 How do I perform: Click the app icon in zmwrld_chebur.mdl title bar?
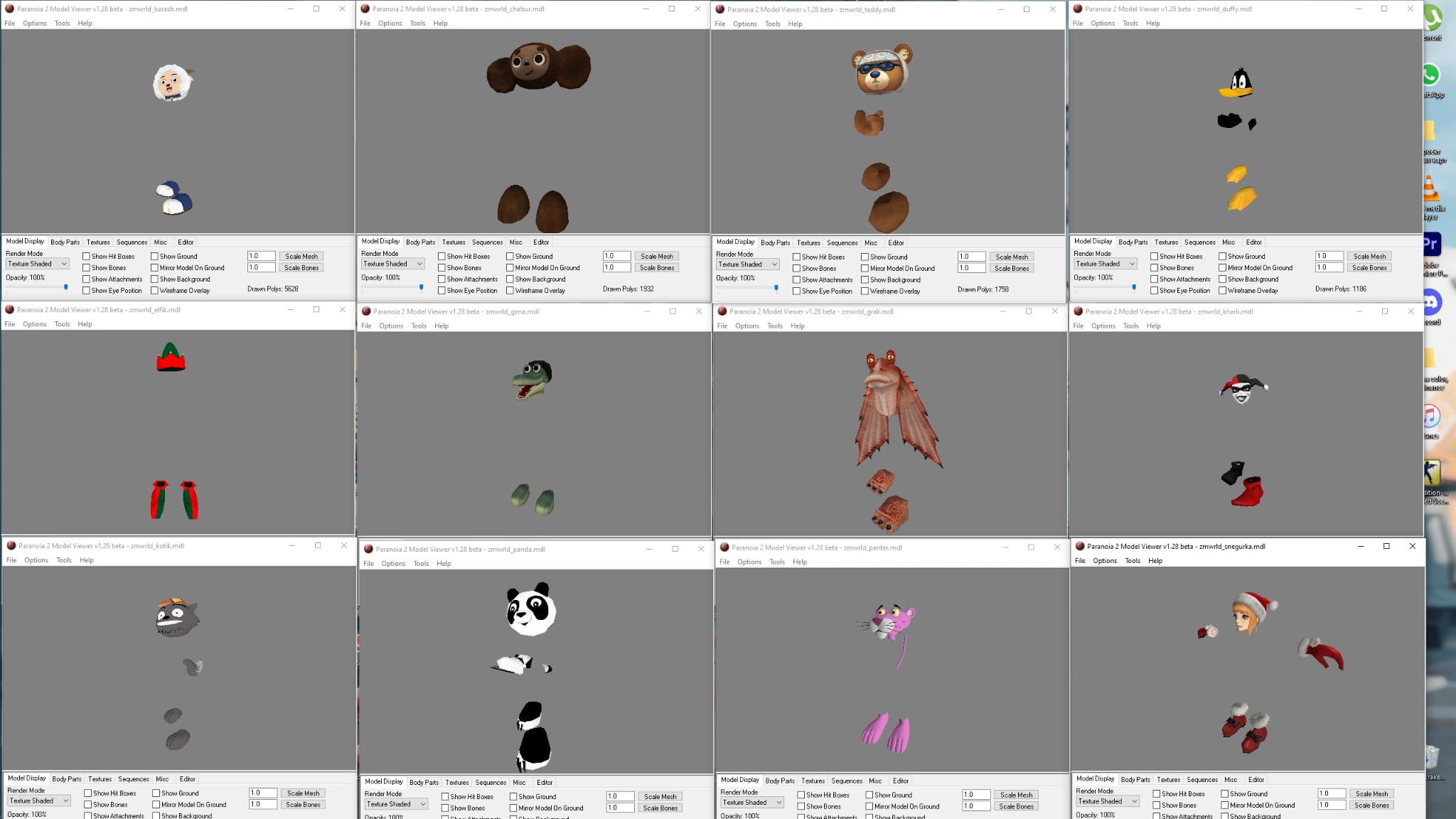(365, 9)
